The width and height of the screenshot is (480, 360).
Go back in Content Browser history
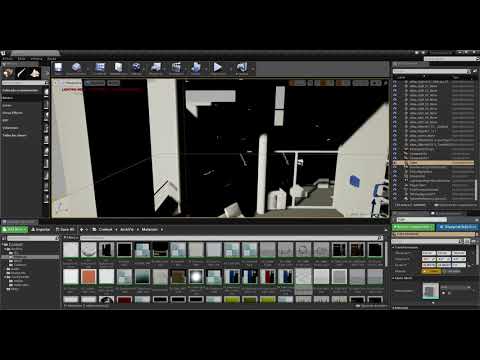pos(81,230)
